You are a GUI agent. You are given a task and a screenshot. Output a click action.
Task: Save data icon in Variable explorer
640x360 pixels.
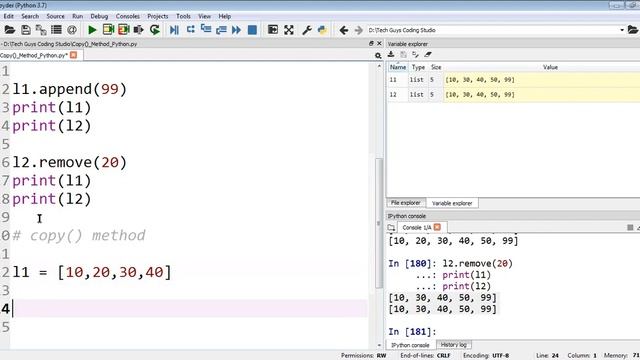tap(403, 54)
